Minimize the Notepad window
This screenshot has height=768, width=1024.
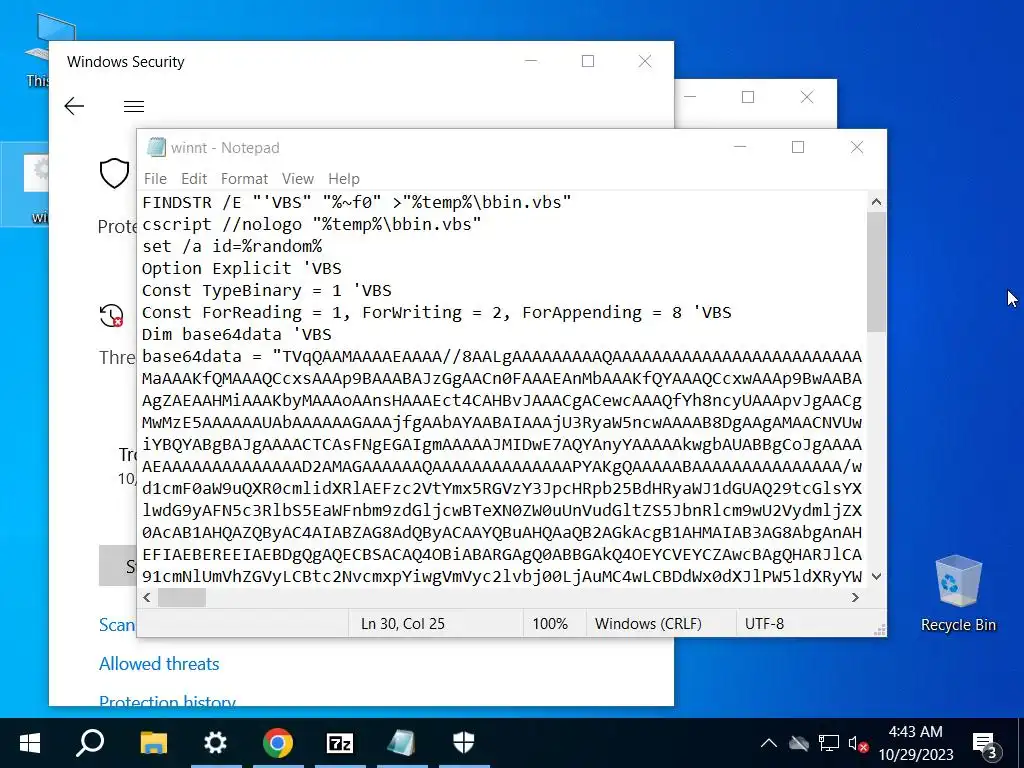pyautogui.click(x=740, y=148)
